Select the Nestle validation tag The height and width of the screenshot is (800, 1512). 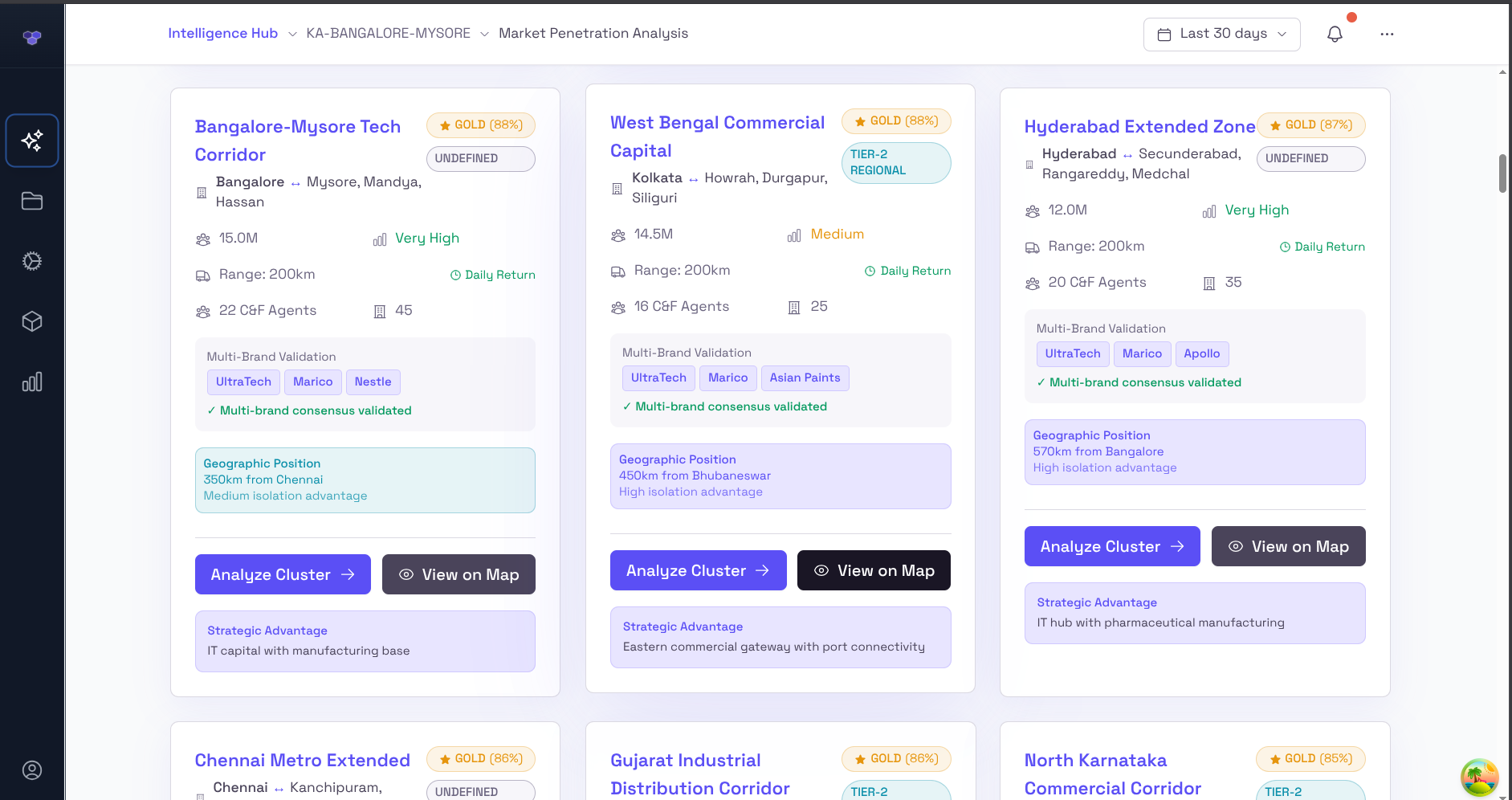click(x=373, y=382)
